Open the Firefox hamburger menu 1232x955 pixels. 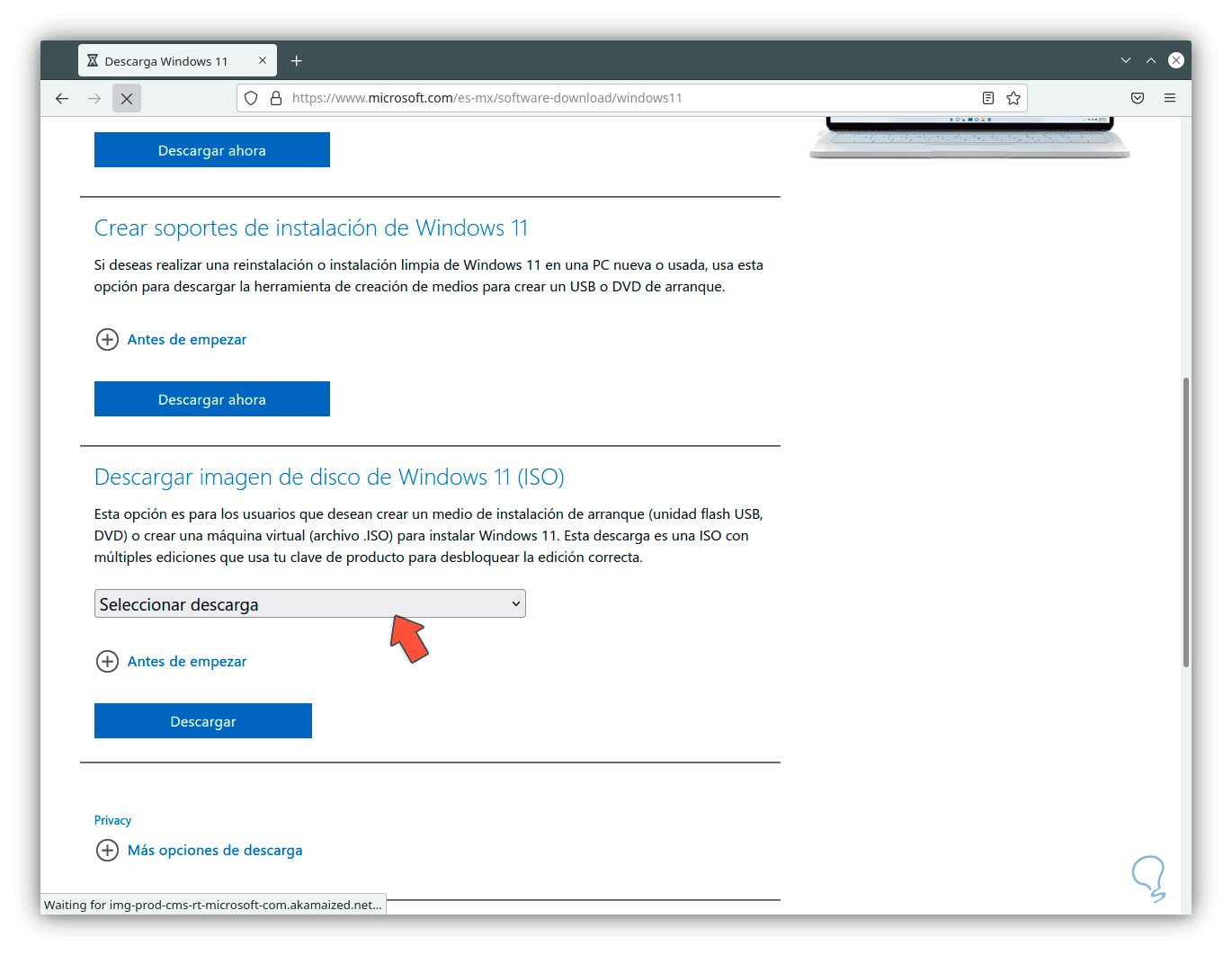[x=1170, y=98]
